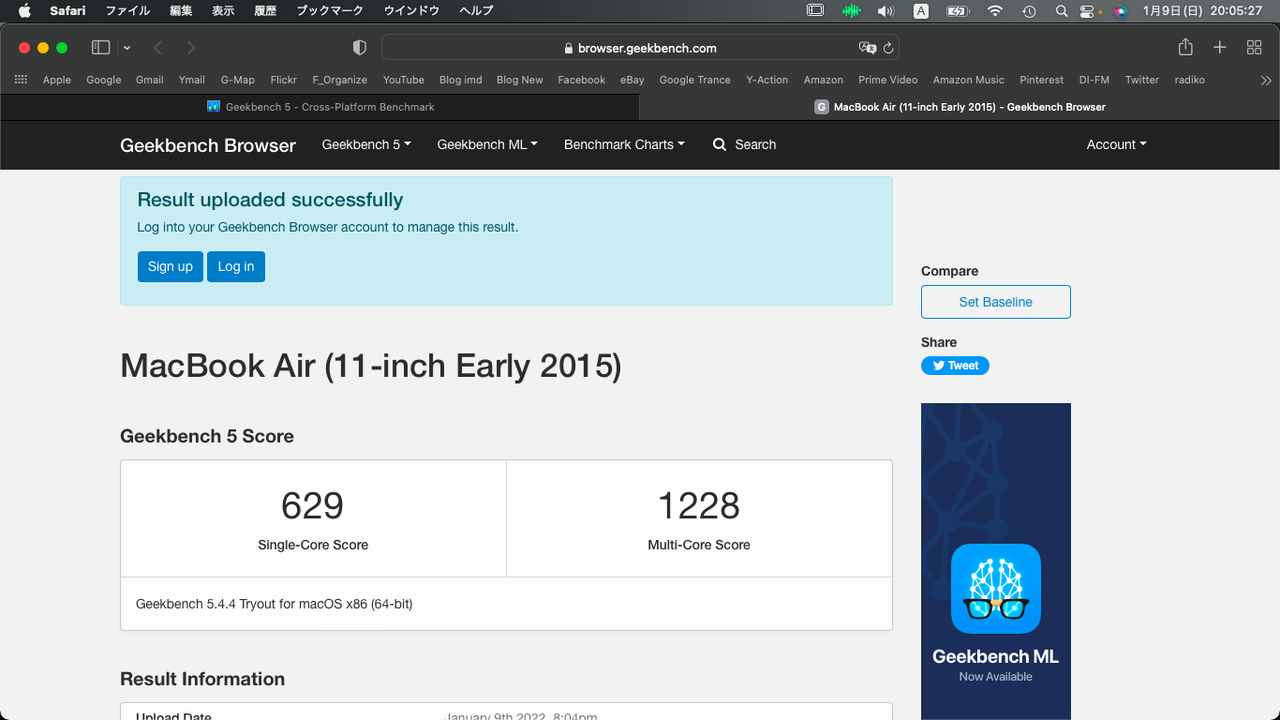Open the Google Trance bookmark
This screenshot has height=720, width=1280.
click(695, 80)
